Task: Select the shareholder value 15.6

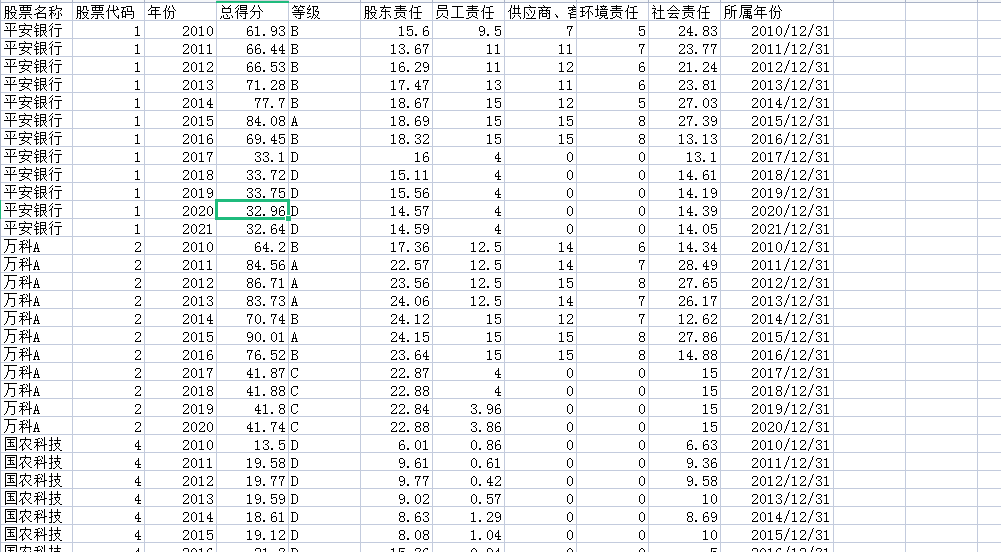Action: coord(396,31)
